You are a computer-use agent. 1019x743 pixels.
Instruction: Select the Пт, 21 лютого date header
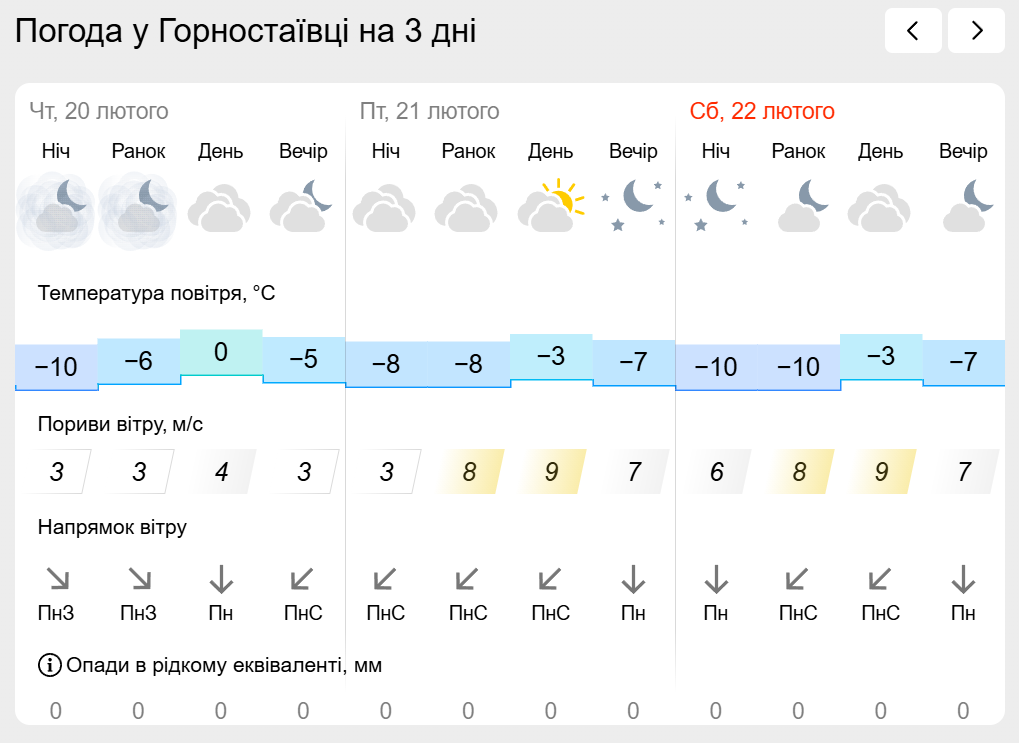(x=430, y=111)
